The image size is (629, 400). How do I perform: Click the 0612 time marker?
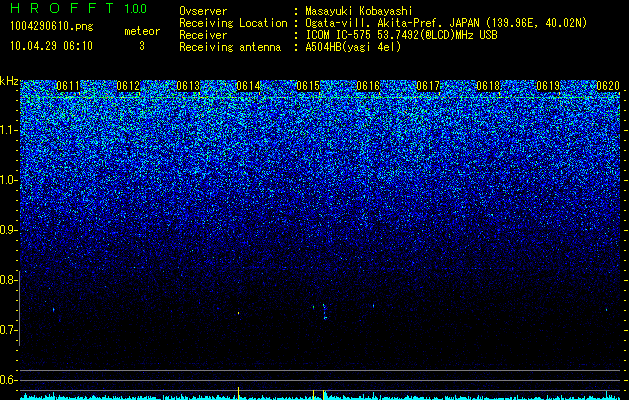click(128, 86)
